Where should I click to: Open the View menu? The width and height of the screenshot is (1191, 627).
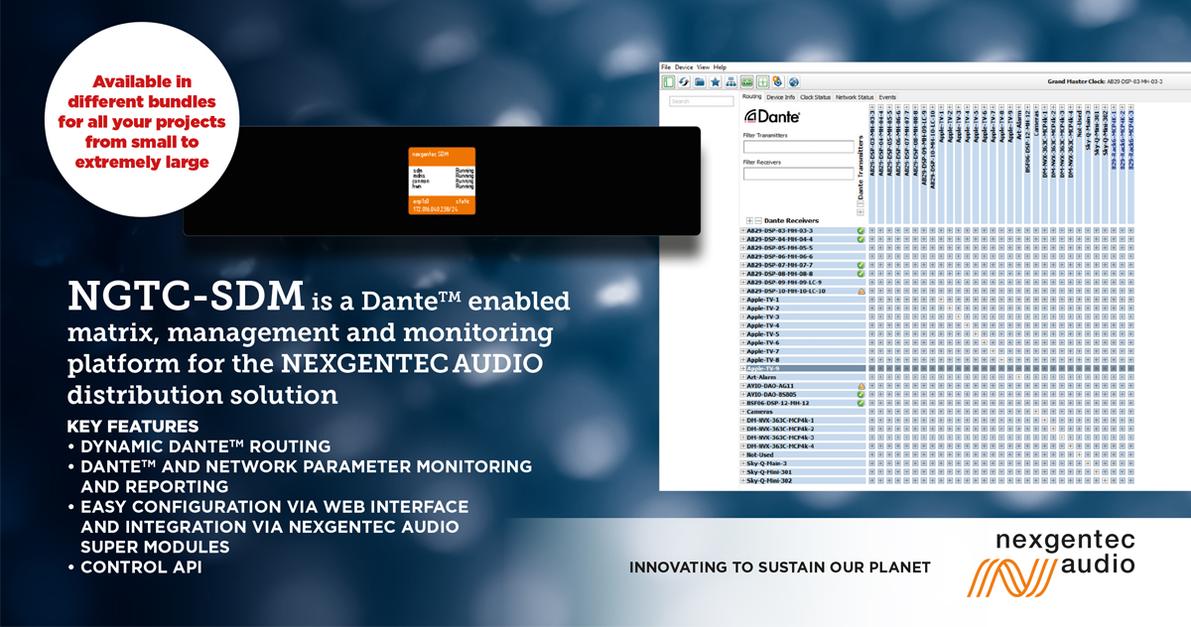702,67
